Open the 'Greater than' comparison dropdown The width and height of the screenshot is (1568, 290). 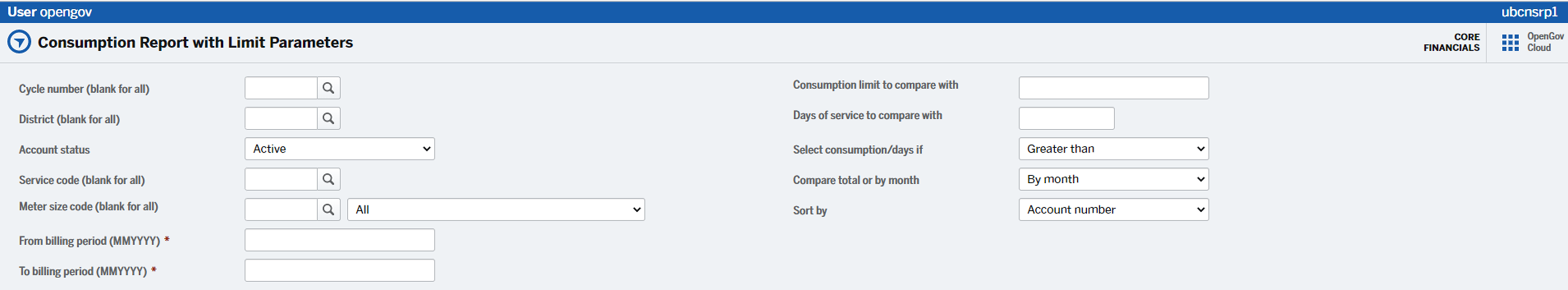pos(1113,149)
